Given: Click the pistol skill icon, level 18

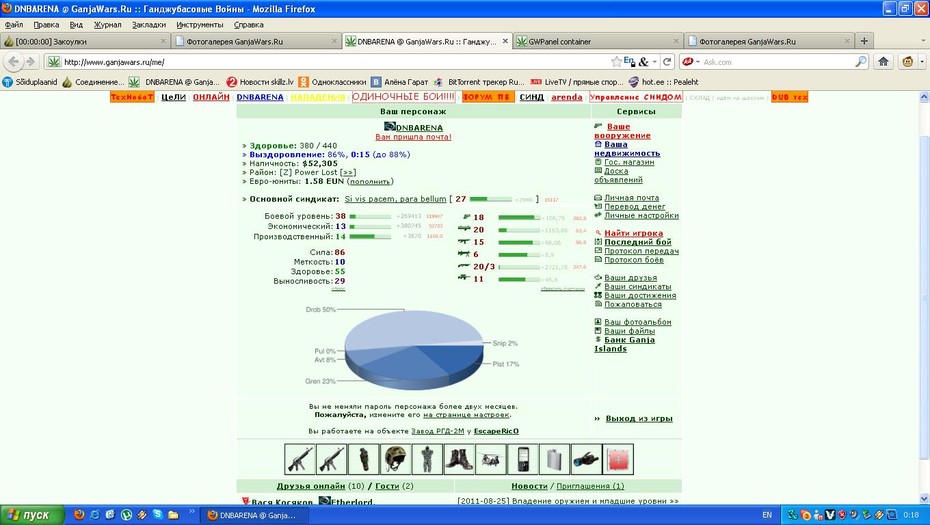Looking at the screenshot, I should point(464,217).
